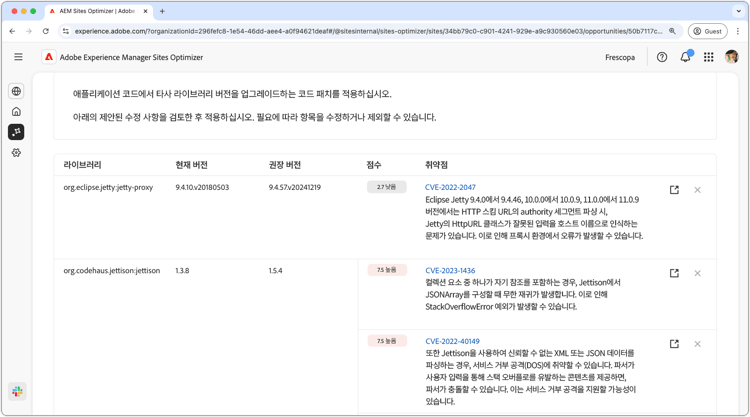
Task: Select the AEM Sites Optimizer browser tab
Action: click(99, 11)
